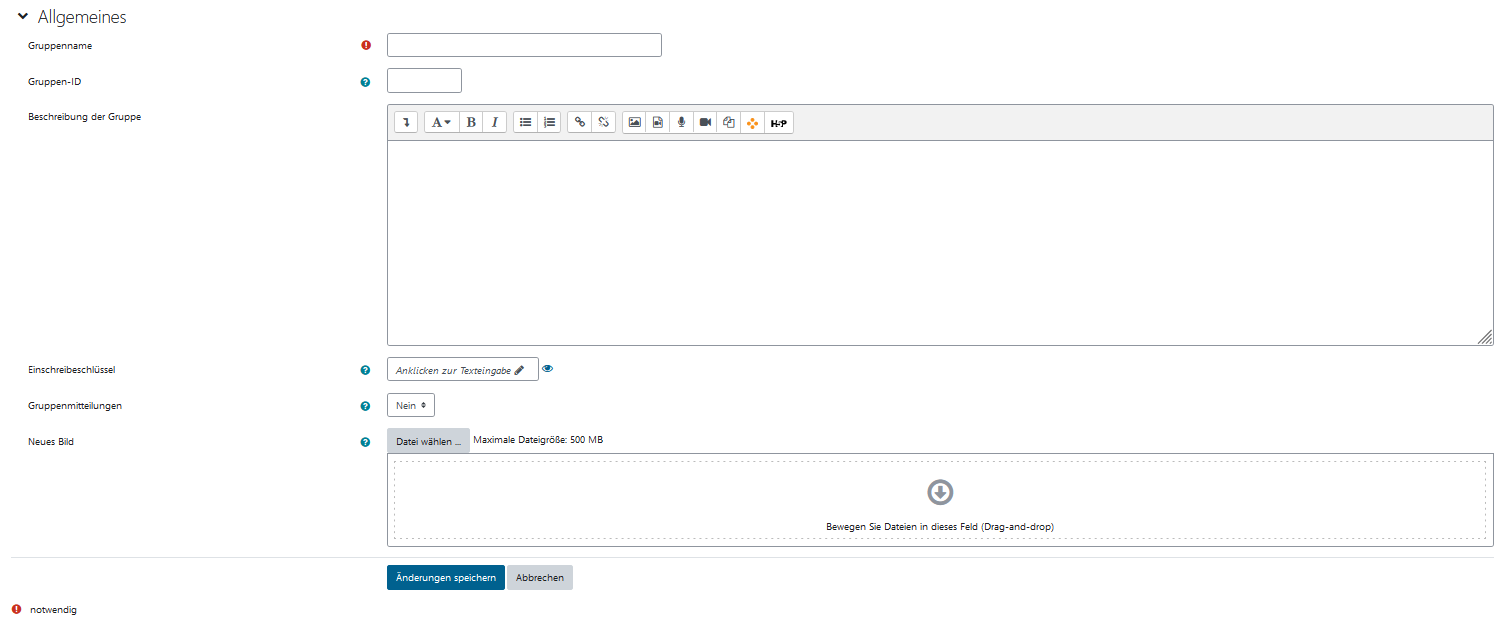Click the Gruppenname label
This screenshot has width=1506, height=622.
point(60,45)
